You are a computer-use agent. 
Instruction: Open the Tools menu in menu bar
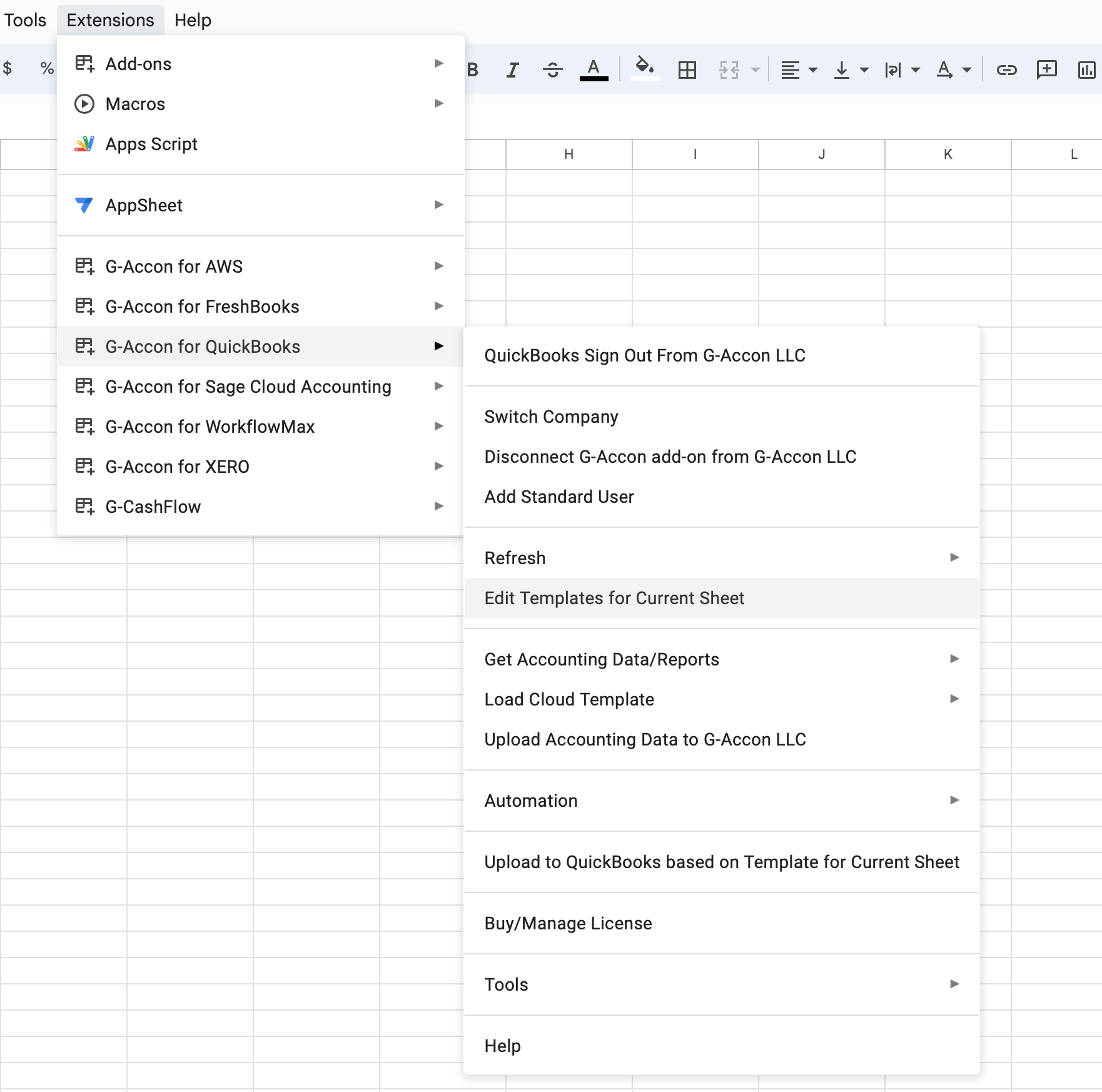25,20
